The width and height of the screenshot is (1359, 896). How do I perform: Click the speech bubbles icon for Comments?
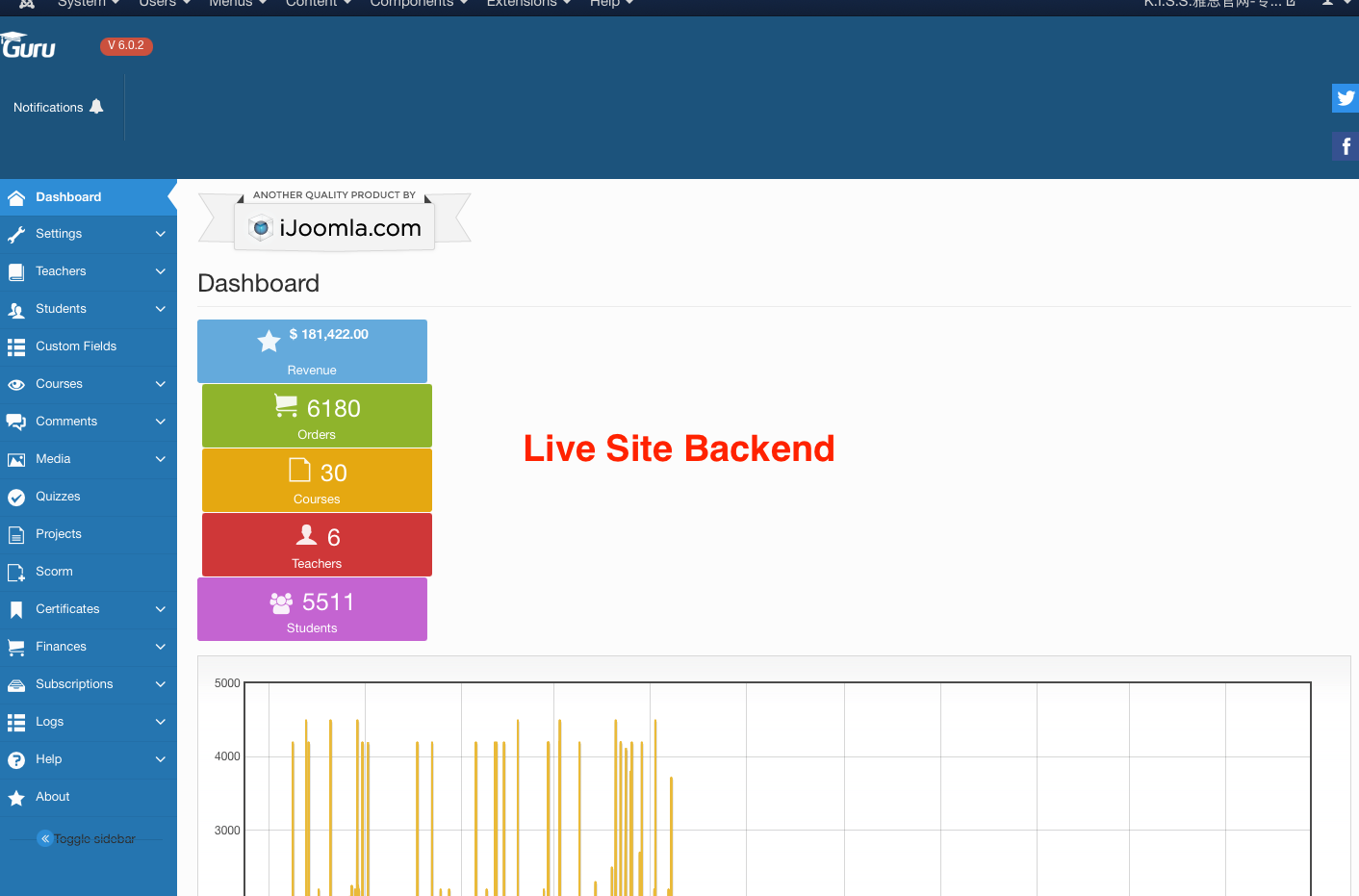tap(16, 422)
